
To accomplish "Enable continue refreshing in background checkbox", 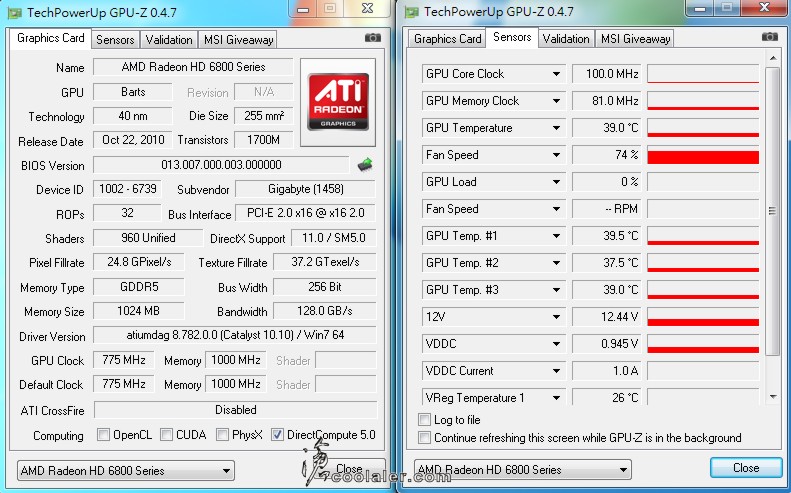I will click(x=424, y=437).
